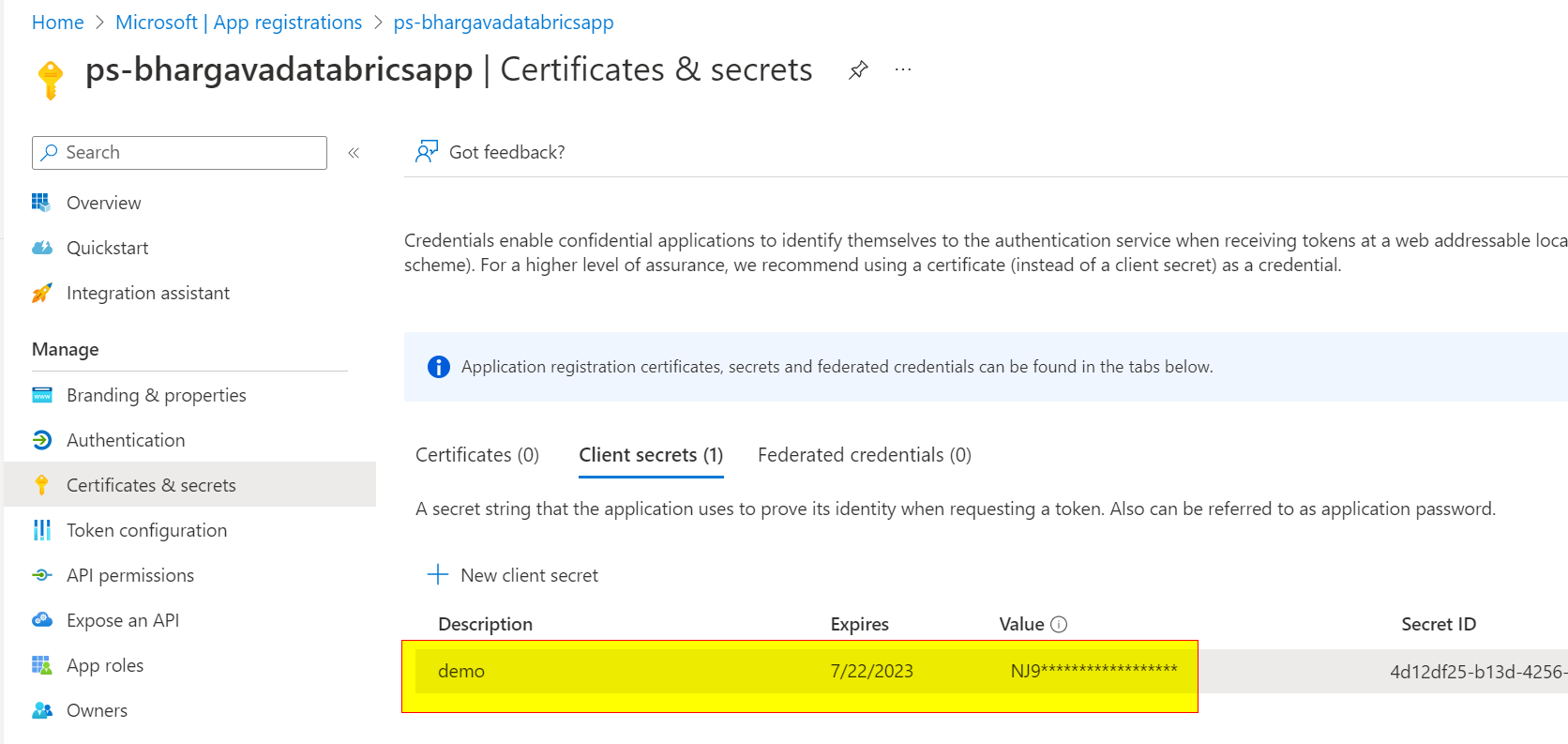1568x744 pixels.
Task: Click Got feedback? button
Action: click(x=490, y=152)
